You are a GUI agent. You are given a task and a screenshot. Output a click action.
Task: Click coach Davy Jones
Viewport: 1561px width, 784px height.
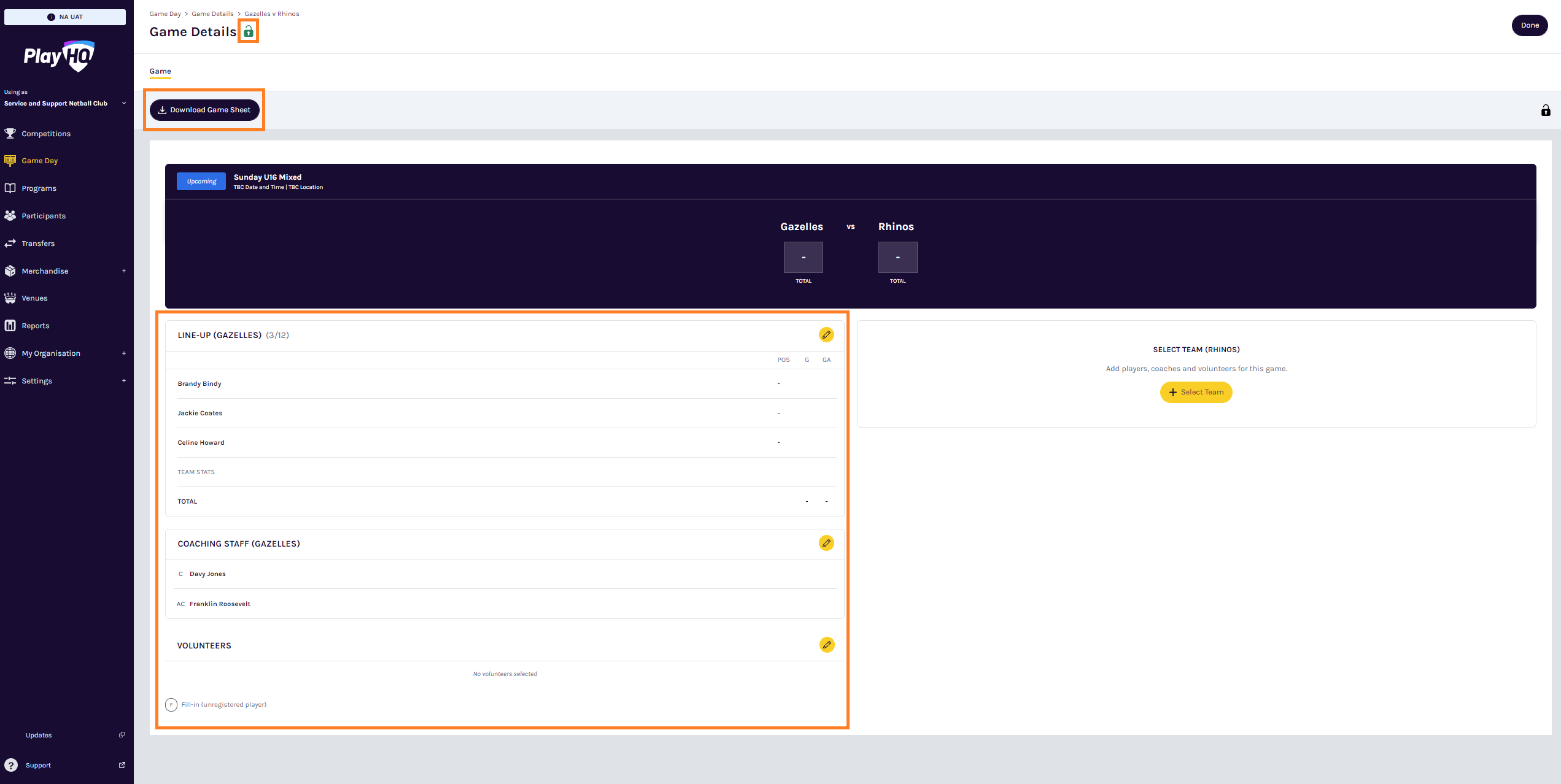[207, 574]
